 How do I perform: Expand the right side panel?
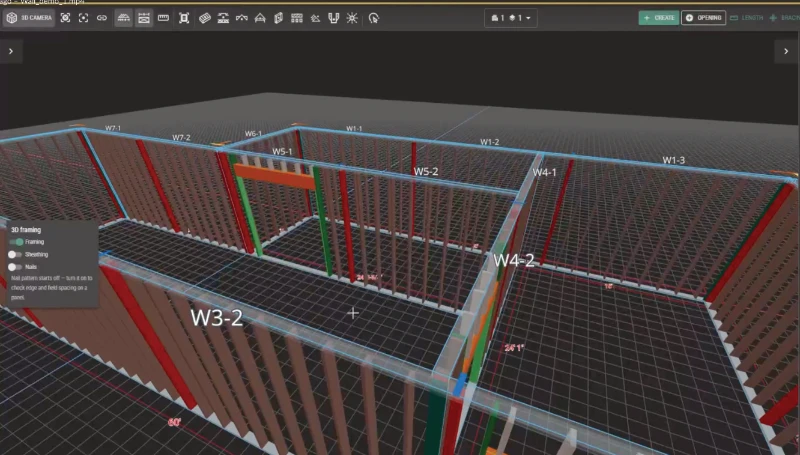(x=786, y=51)
